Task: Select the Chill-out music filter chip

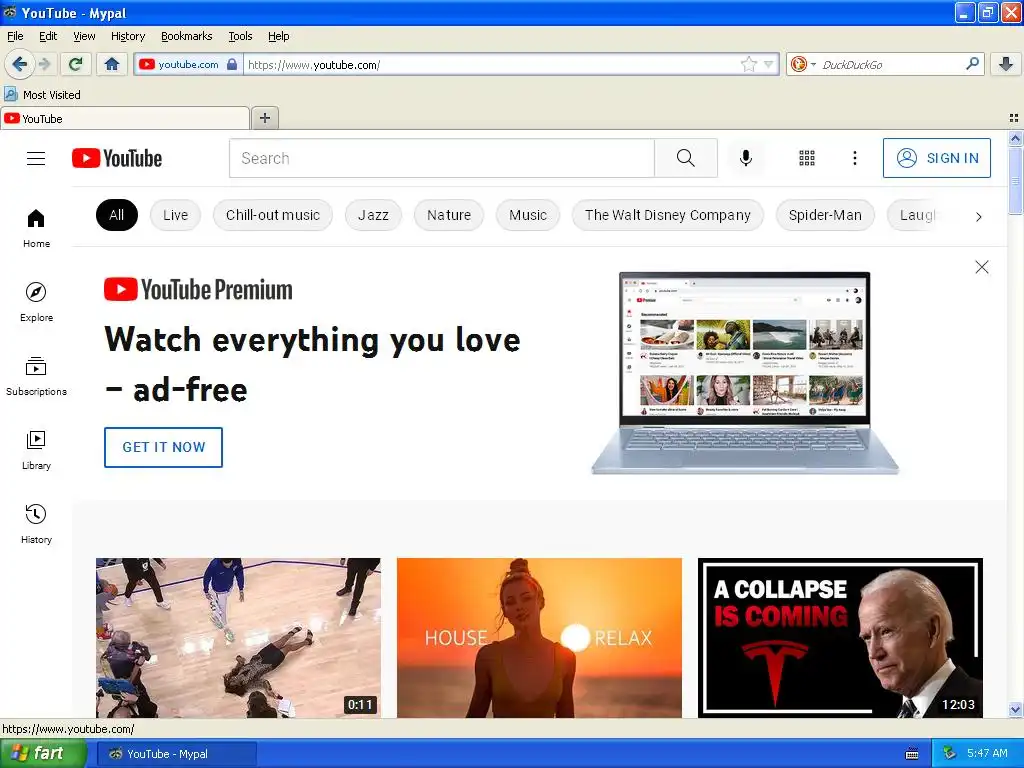Action: 272,215
